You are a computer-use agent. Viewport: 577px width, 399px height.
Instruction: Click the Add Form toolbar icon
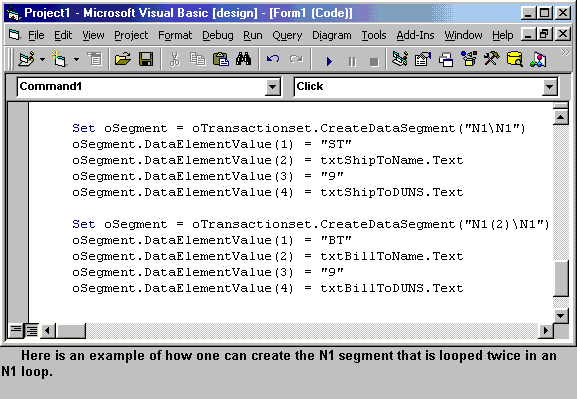coord(59,59)
